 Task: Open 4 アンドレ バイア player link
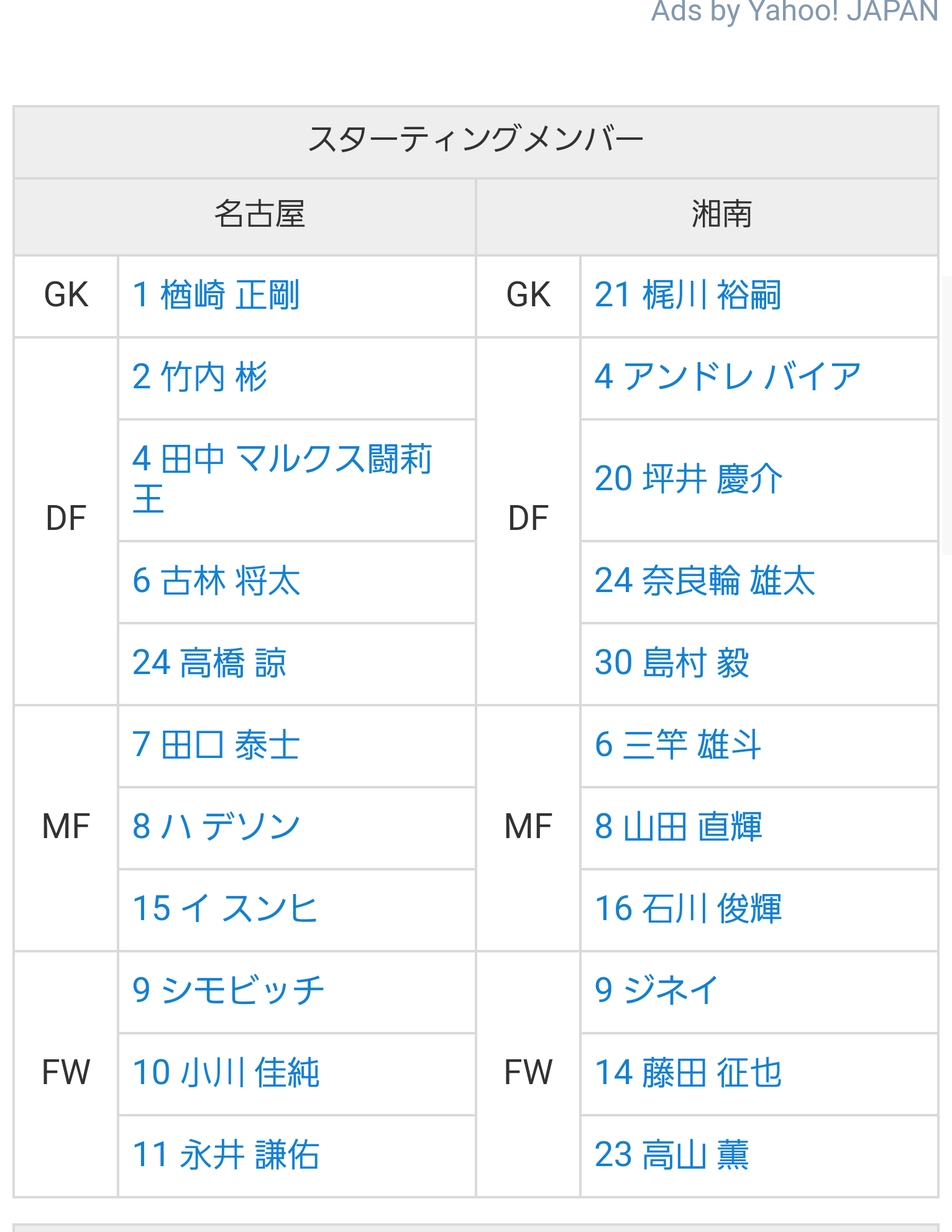(727, 377)
